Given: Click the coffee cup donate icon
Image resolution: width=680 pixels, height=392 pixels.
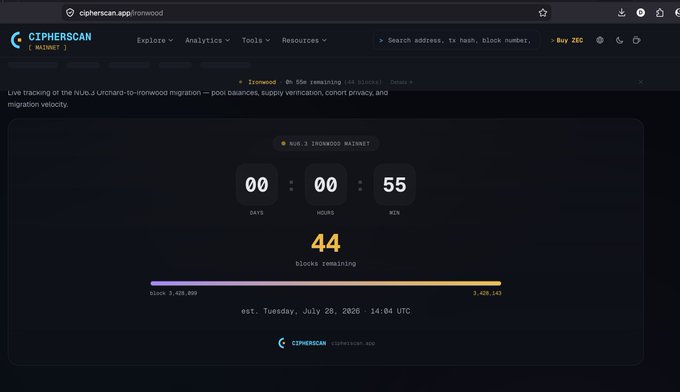Looking at the screenshot, I should (636, 40).
